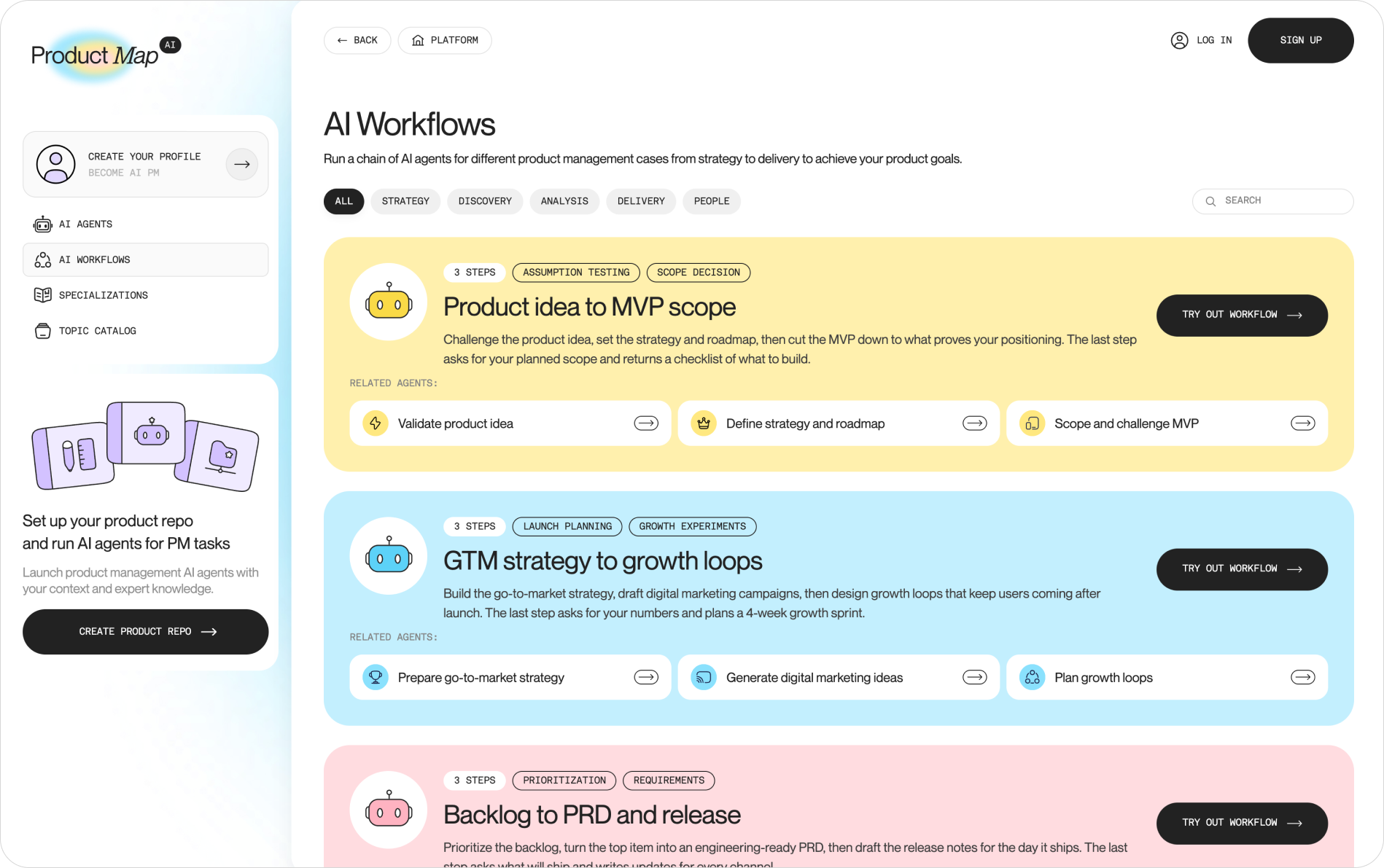
Task: Click the Scope Decision tag
Action: [699, 273]
